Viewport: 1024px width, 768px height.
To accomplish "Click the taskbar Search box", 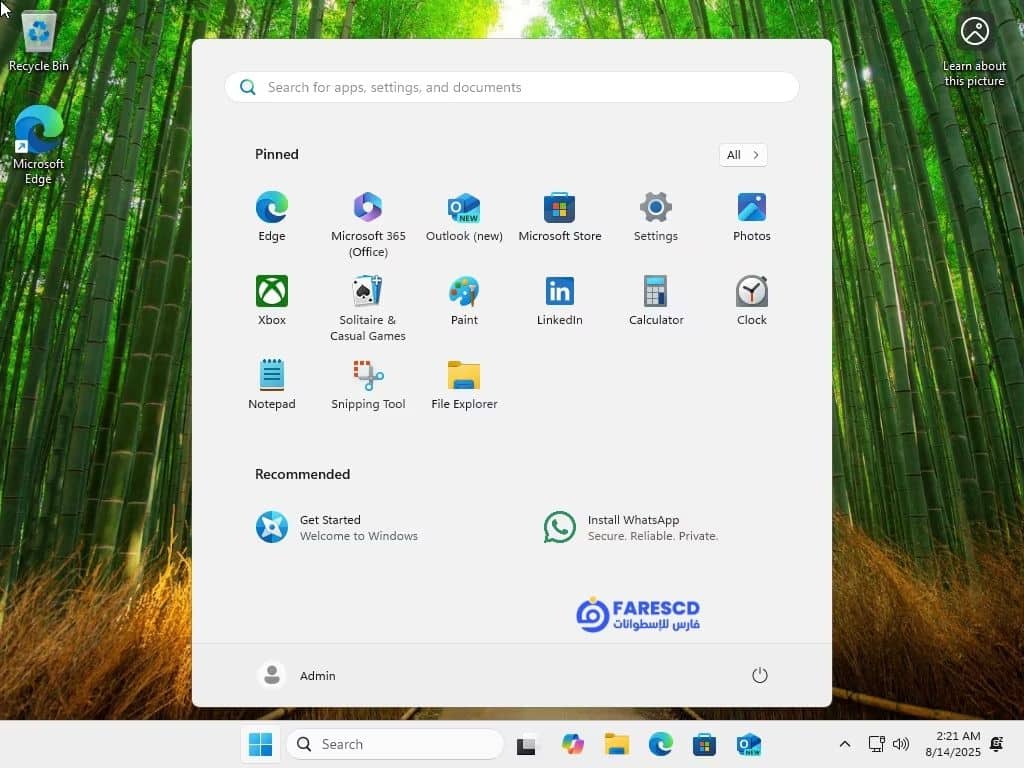I will pos(395,744).
